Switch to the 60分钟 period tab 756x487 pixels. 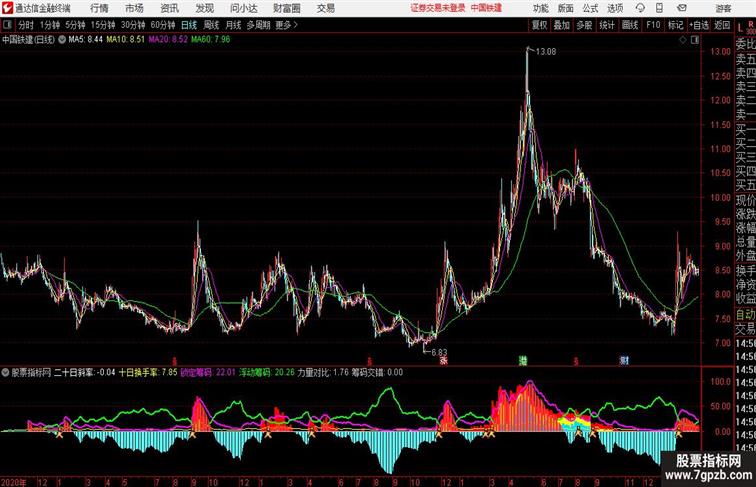pyautogui.click(x=163, y=25)
